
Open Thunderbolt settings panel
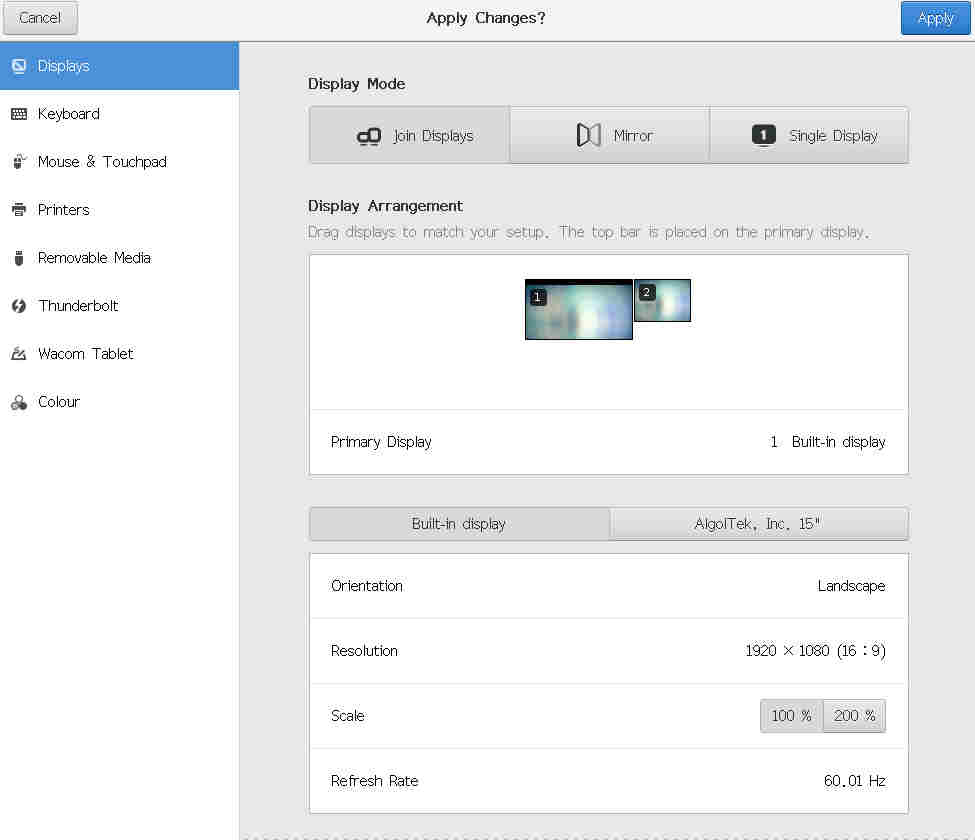[x=119, y=305]
